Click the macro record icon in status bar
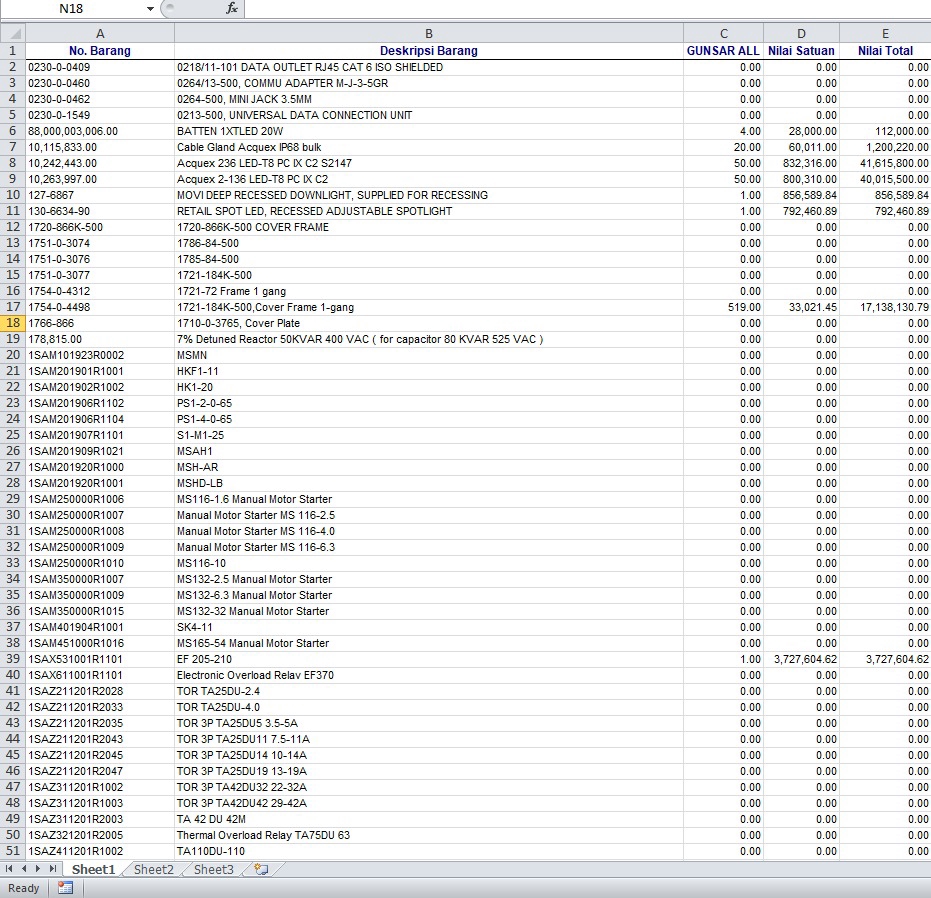Image resolution: width=931 pixels, height=898 pixels. [x=64, y=888]
